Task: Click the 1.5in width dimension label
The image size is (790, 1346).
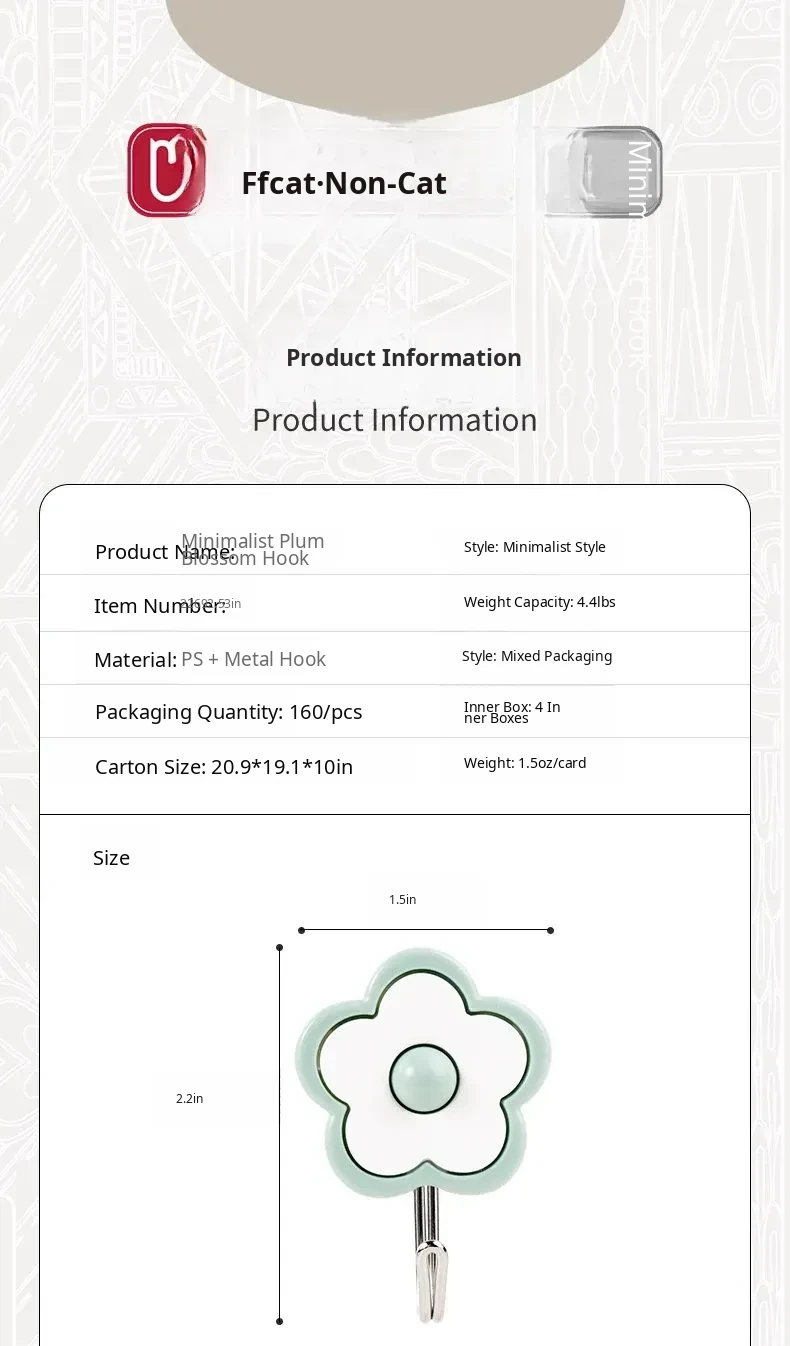Action: pyautogui.click(x=402, y=900)
